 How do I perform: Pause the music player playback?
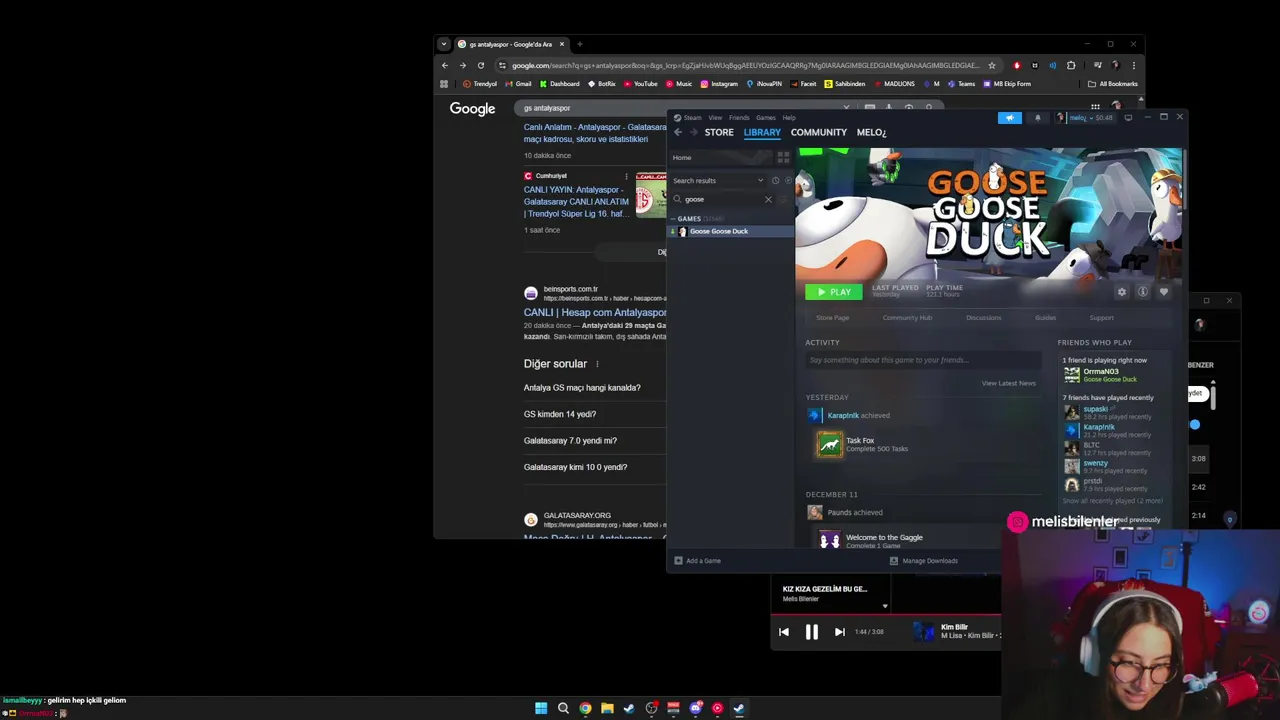[811, 632]
